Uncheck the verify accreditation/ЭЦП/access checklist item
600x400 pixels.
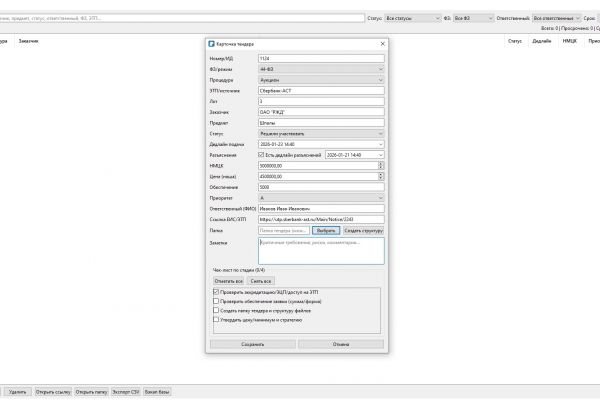[216, 292]
